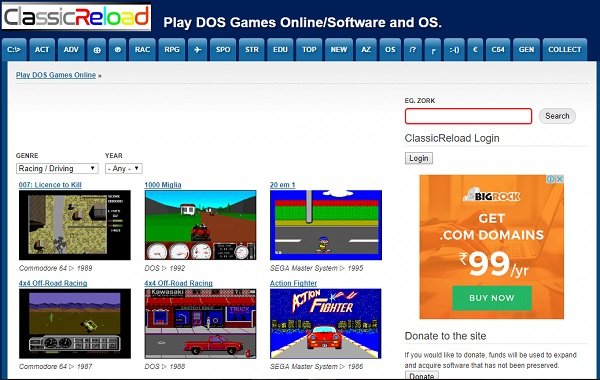The image size is (600, 380).
Task: Open the Action Fighter link
Action: pos(293,283)
